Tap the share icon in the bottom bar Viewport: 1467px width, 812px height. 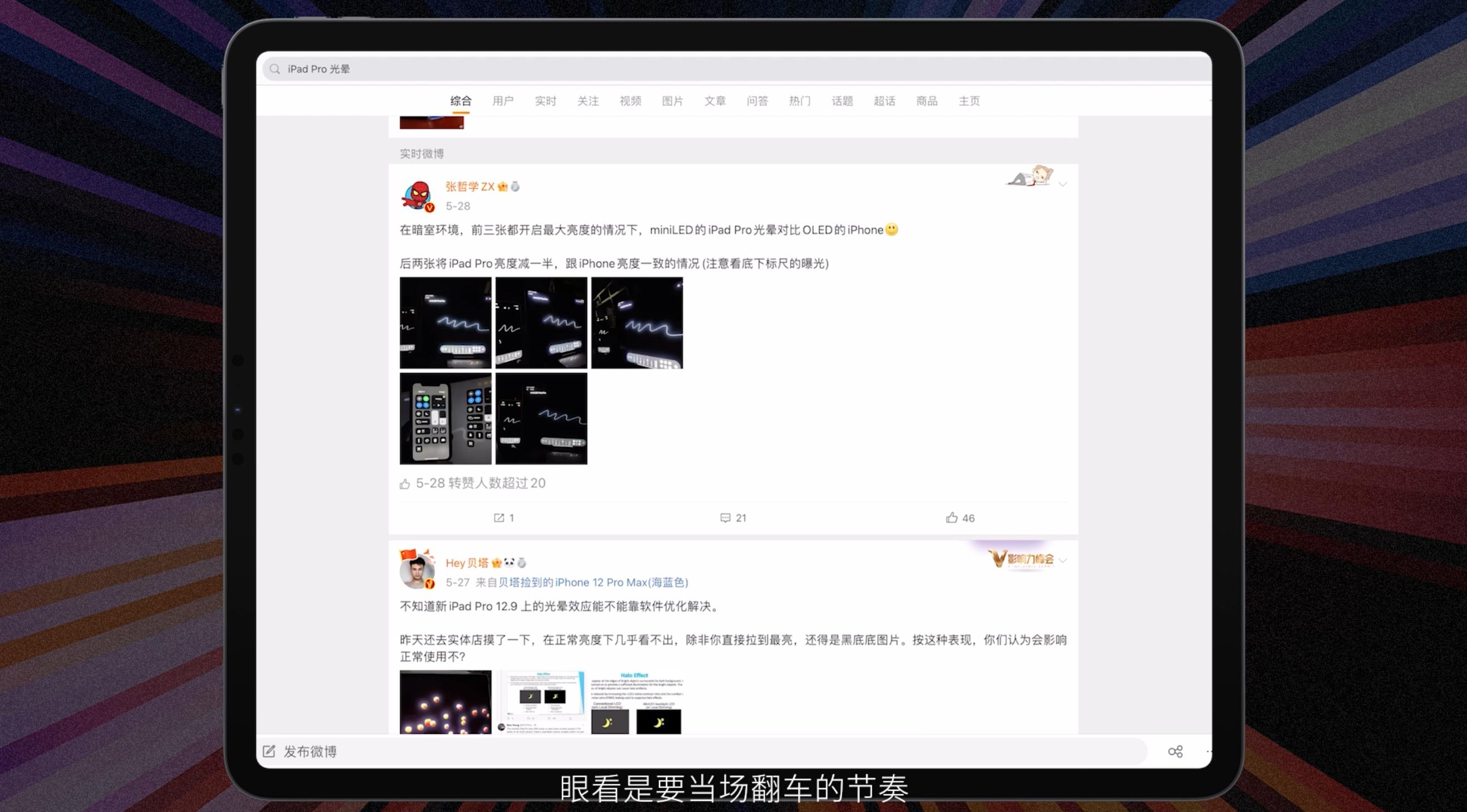tap(1175, 751)
